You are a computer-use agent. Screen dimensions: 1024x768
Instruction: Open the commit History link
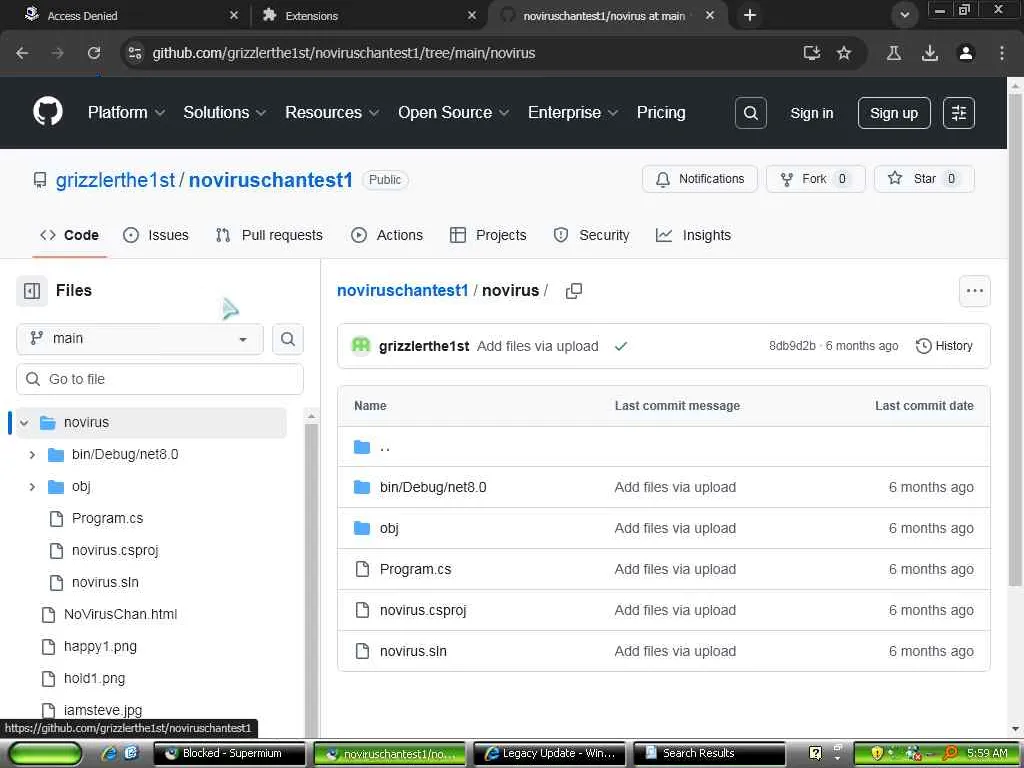pos(944,346)
